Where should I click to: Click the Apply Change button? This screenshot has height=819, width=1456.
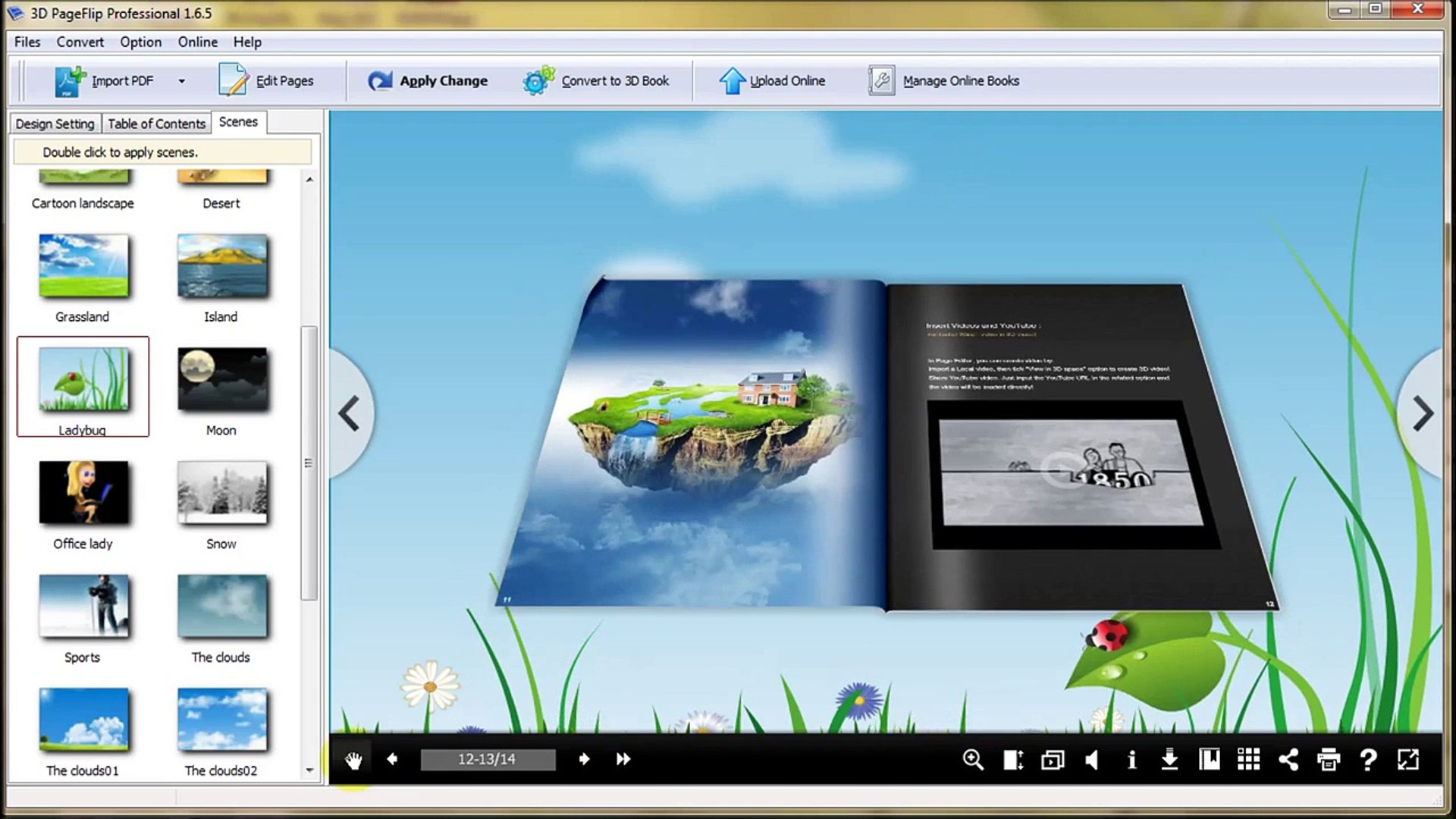[428, 81]
